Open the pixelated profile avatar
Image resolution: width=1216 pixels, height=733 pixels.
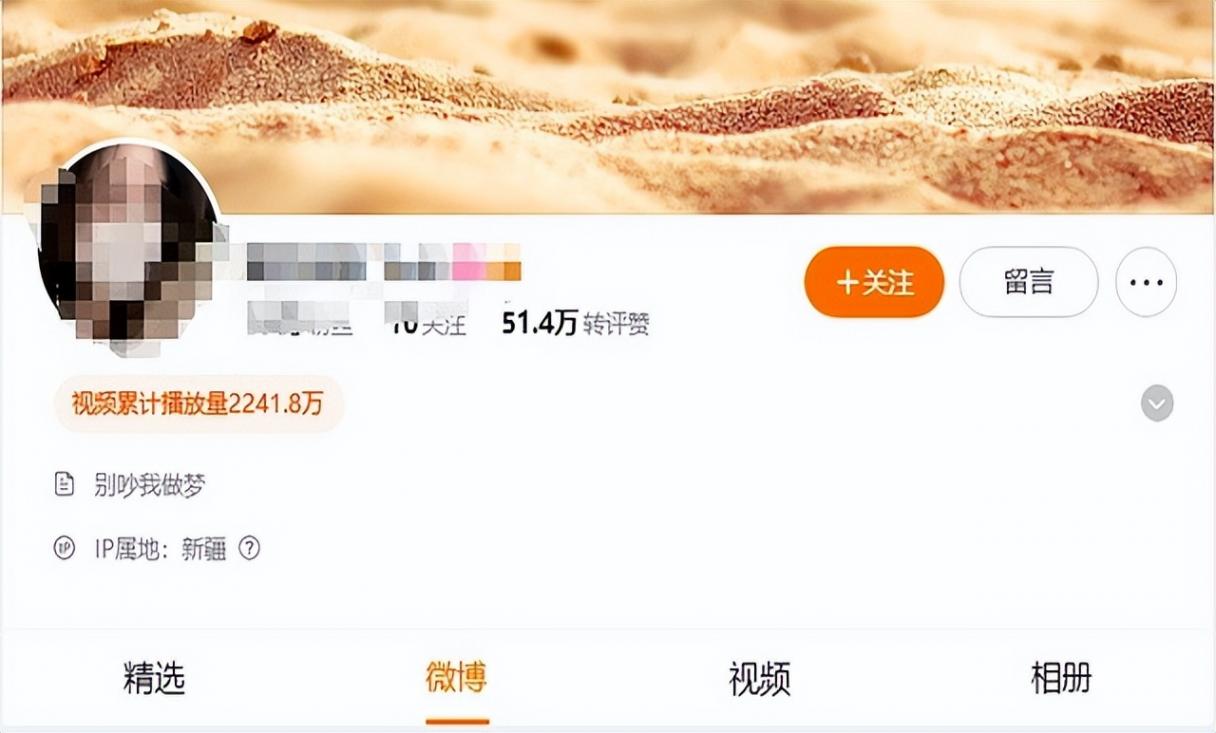click(x=128, y=246)
